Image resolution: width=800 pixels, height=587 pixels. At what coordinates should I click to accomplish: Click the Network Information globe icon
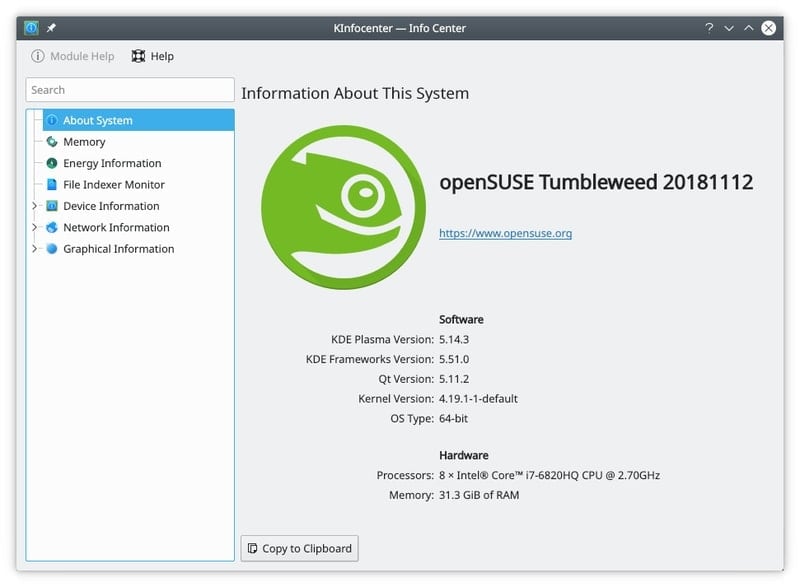pos(52,228)
